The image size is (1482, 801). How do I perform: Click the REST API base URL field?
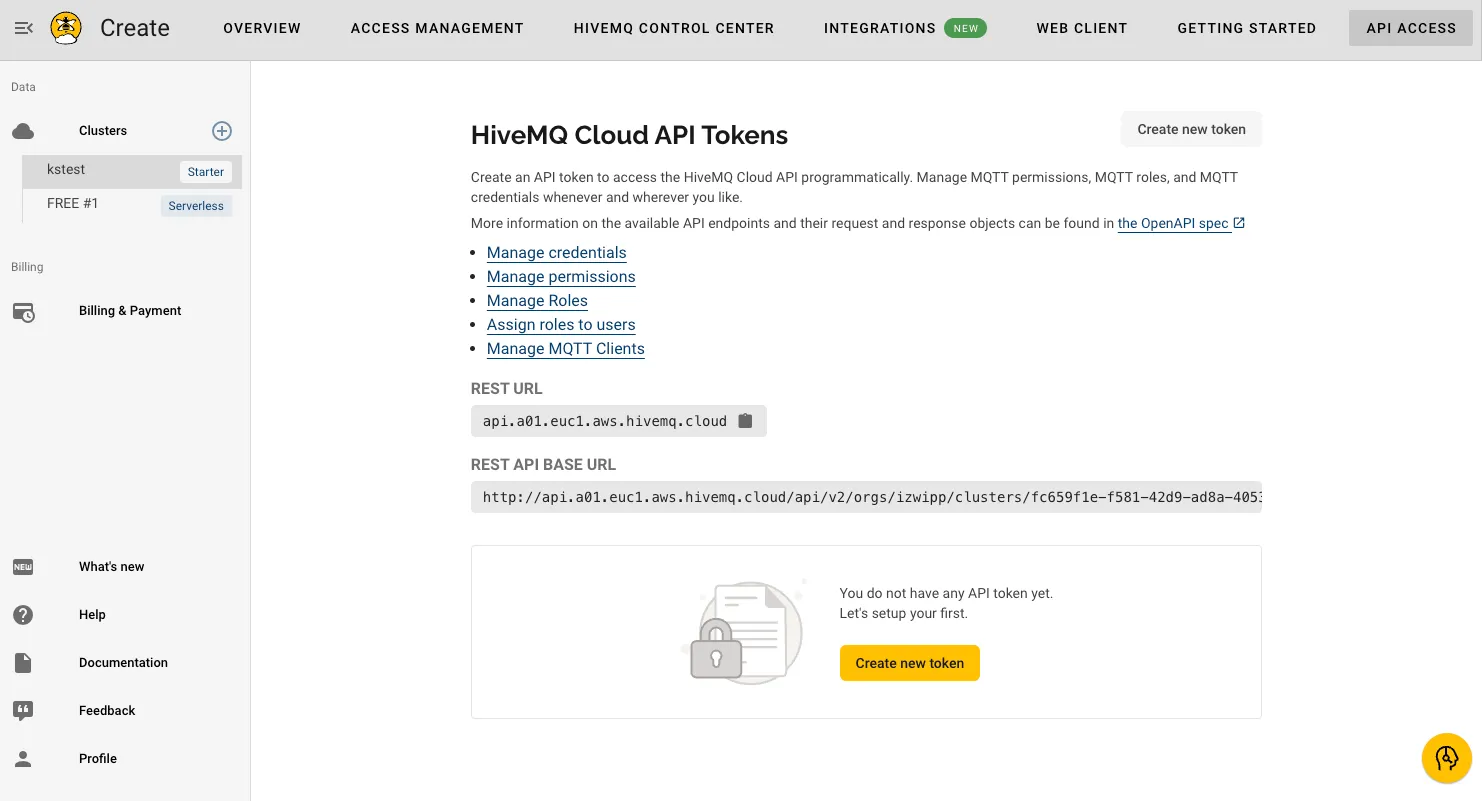coord(866,497)
